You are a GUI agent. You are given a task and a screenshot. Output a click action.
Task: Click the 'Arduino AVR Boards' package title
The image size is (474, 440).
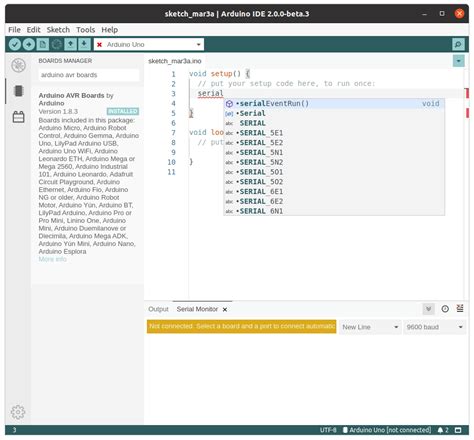[71, 95]
